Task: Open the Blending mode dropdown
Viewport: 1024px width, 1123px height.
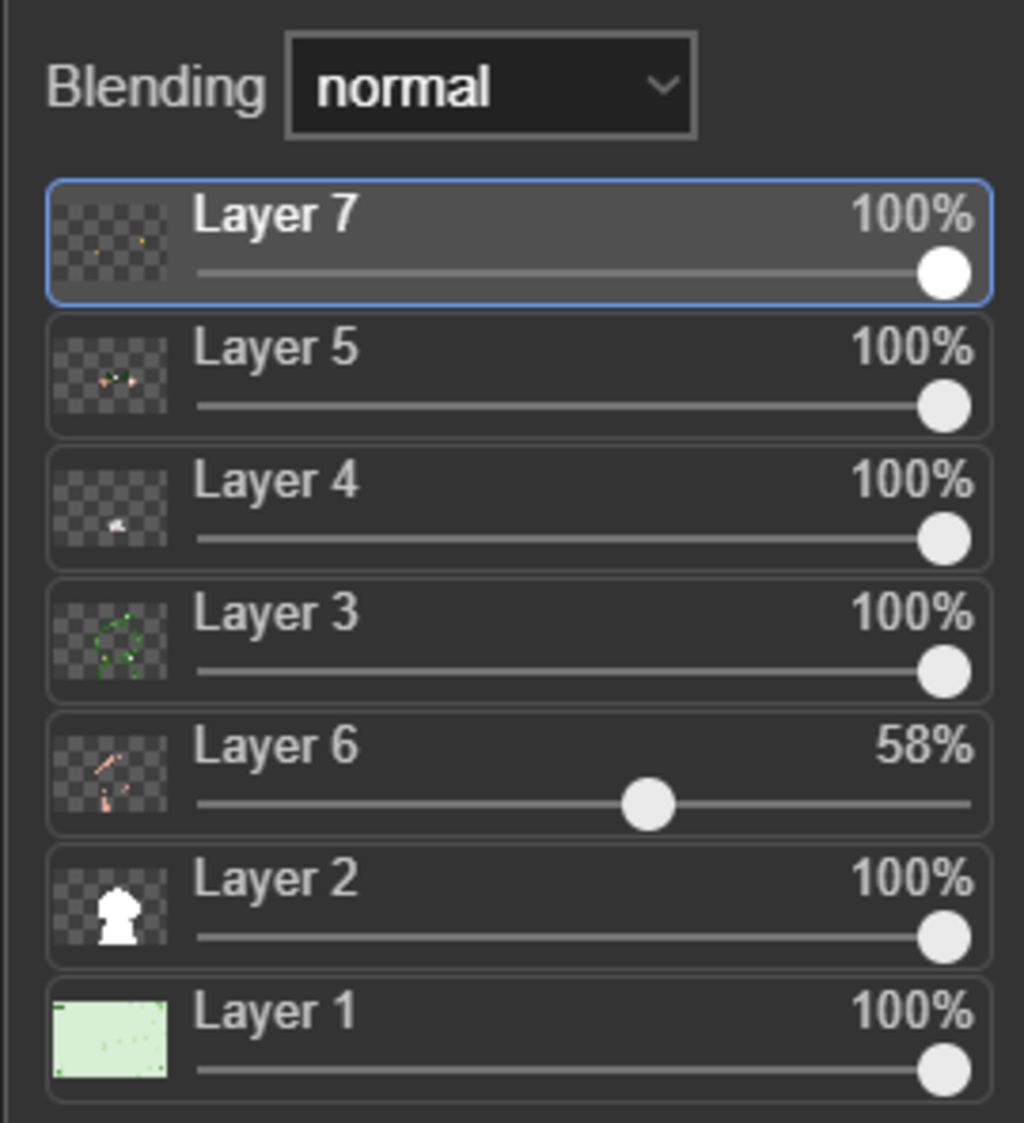Action: [x=490, y=87]
